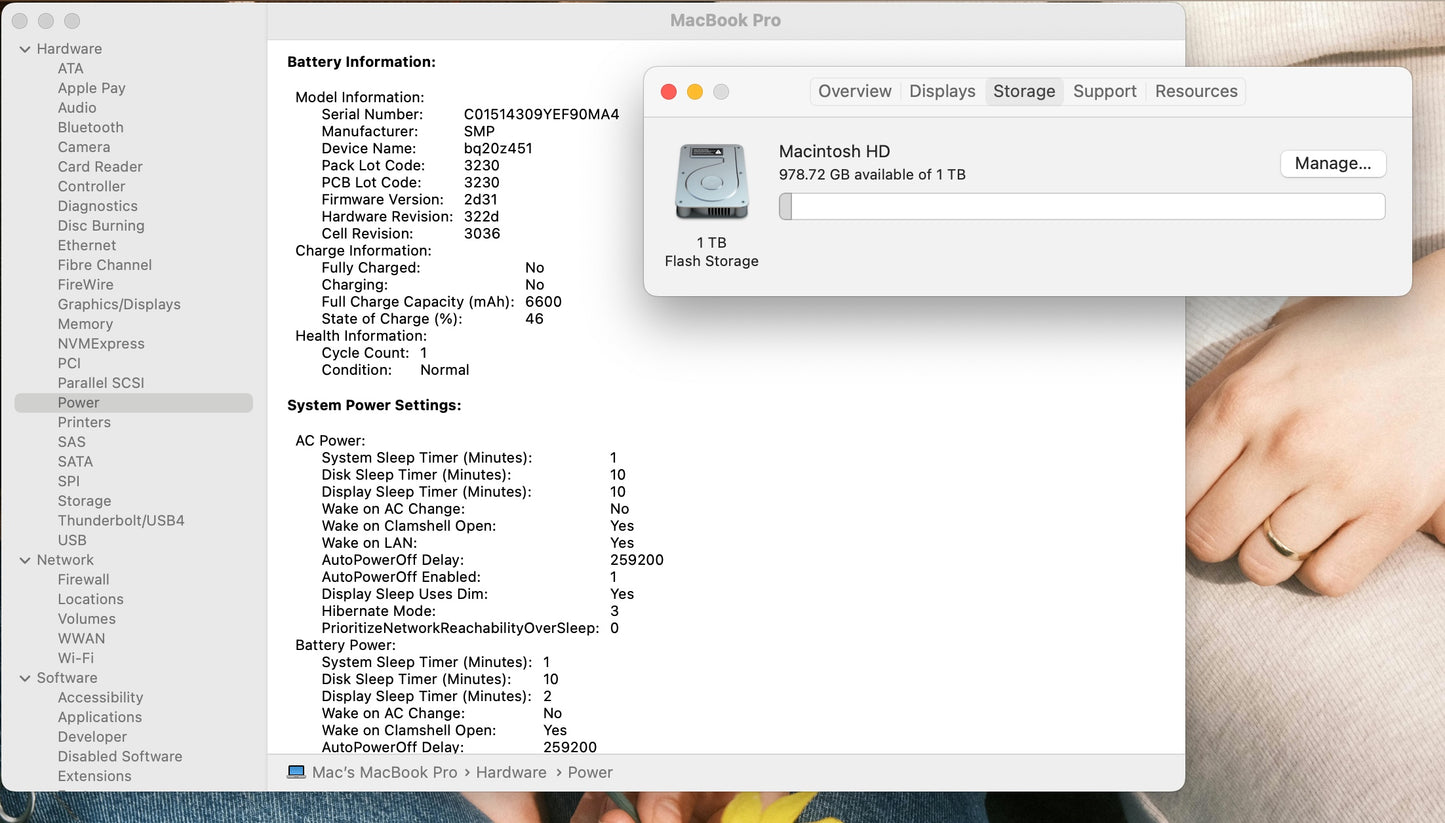Select the Support tab

[x=1104, y=91]
